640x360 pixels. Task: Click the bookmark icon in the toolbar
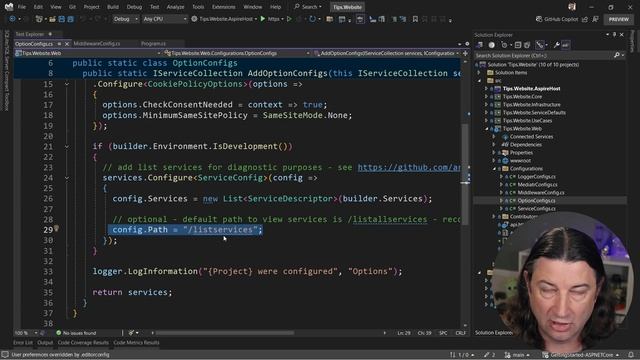tap(415, 19)
